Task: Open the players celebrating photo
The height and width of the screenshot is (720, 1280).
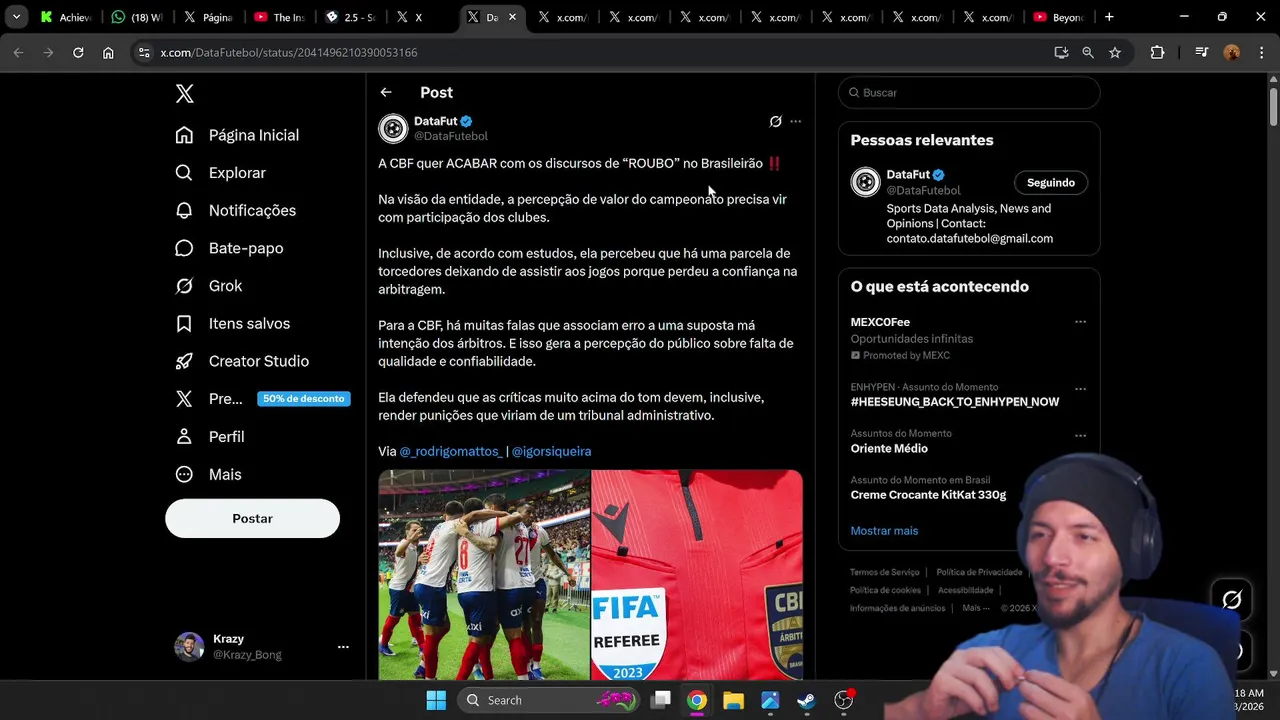Action: click(x=484, y=575)
